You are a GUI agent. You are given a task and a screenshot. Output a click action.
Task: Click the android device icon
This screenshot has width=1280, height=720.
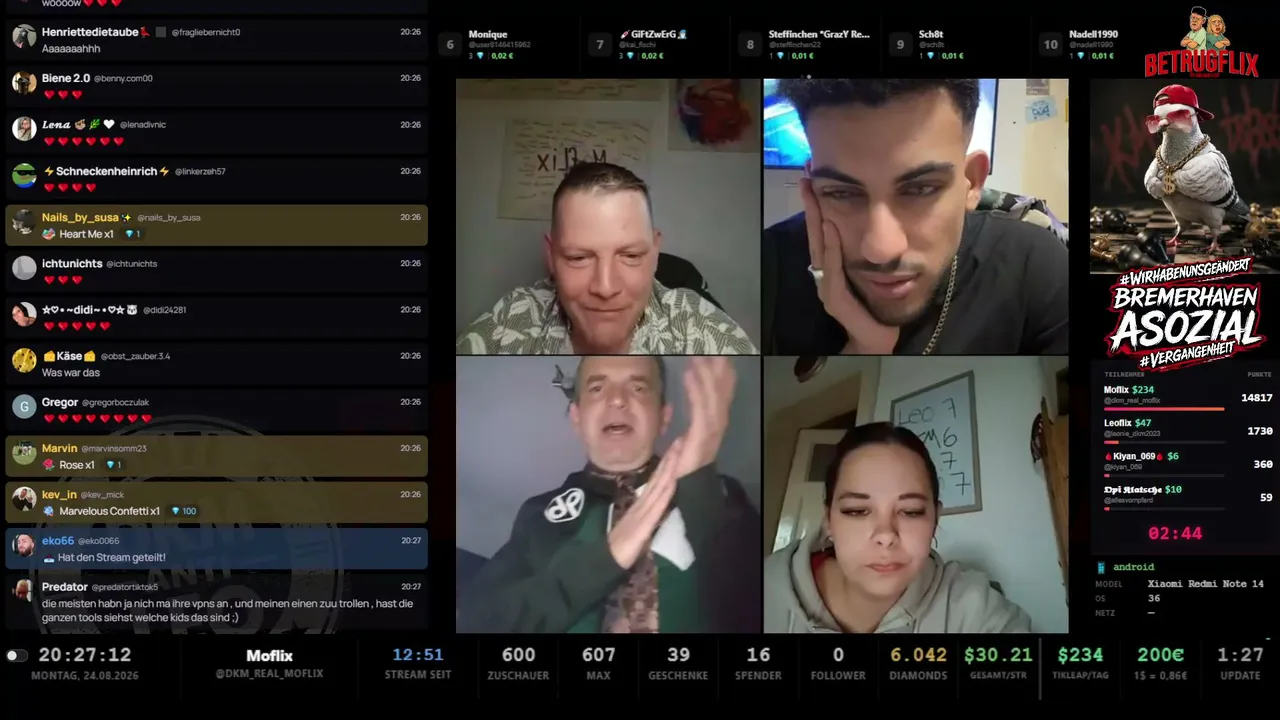pos(1101,567)
